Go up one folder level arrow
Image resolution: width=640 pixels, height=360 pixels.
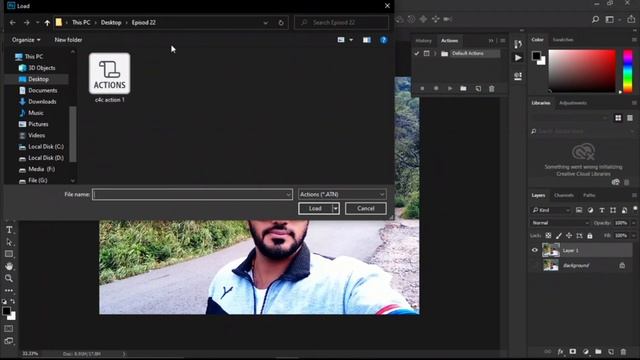[47, 23]
